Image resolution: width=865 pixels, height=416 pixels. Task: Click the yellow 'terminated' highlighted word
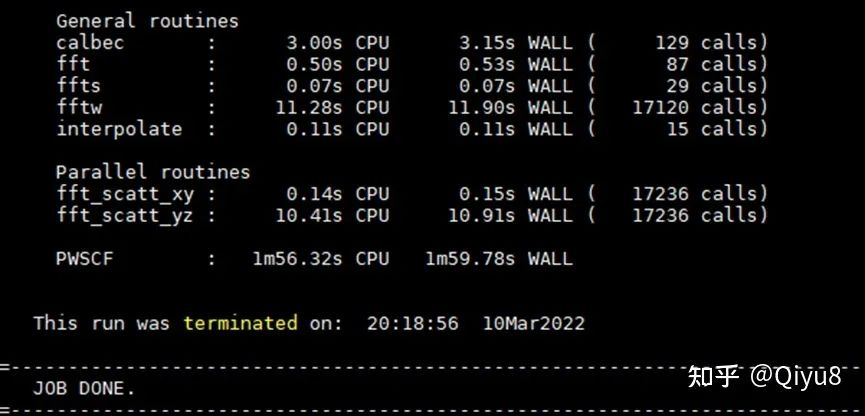241,323
